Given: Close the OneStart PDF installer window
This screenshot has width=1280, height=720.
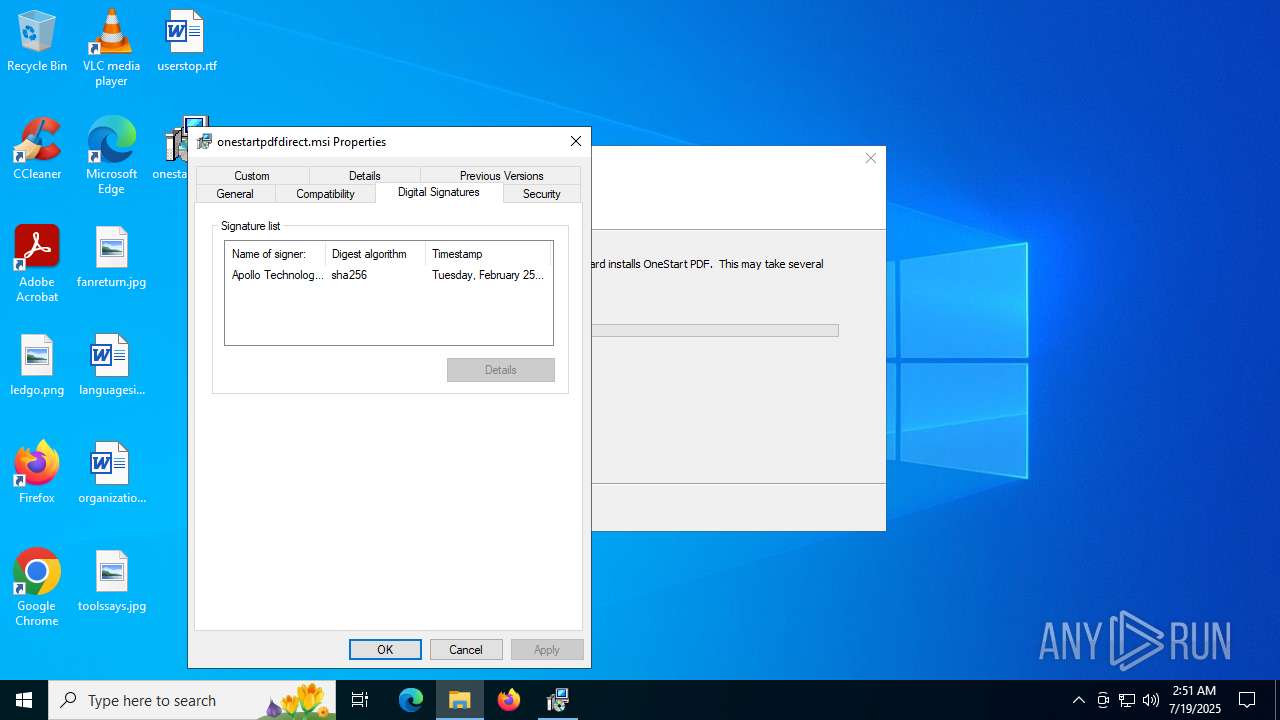Looking at the screenshot, I should click(x=870, y=158).
